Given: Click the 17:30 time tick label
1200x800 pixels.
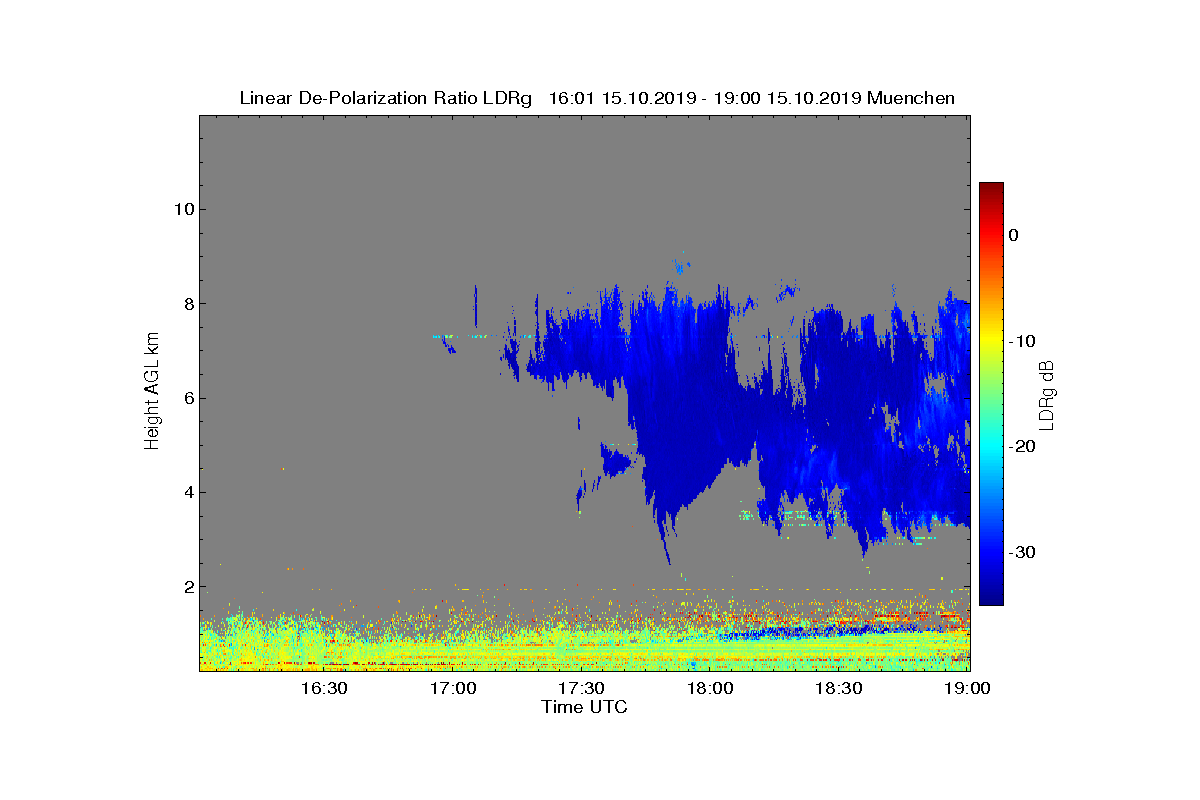Looking at the screenshot, I should [x=583, y=688].
